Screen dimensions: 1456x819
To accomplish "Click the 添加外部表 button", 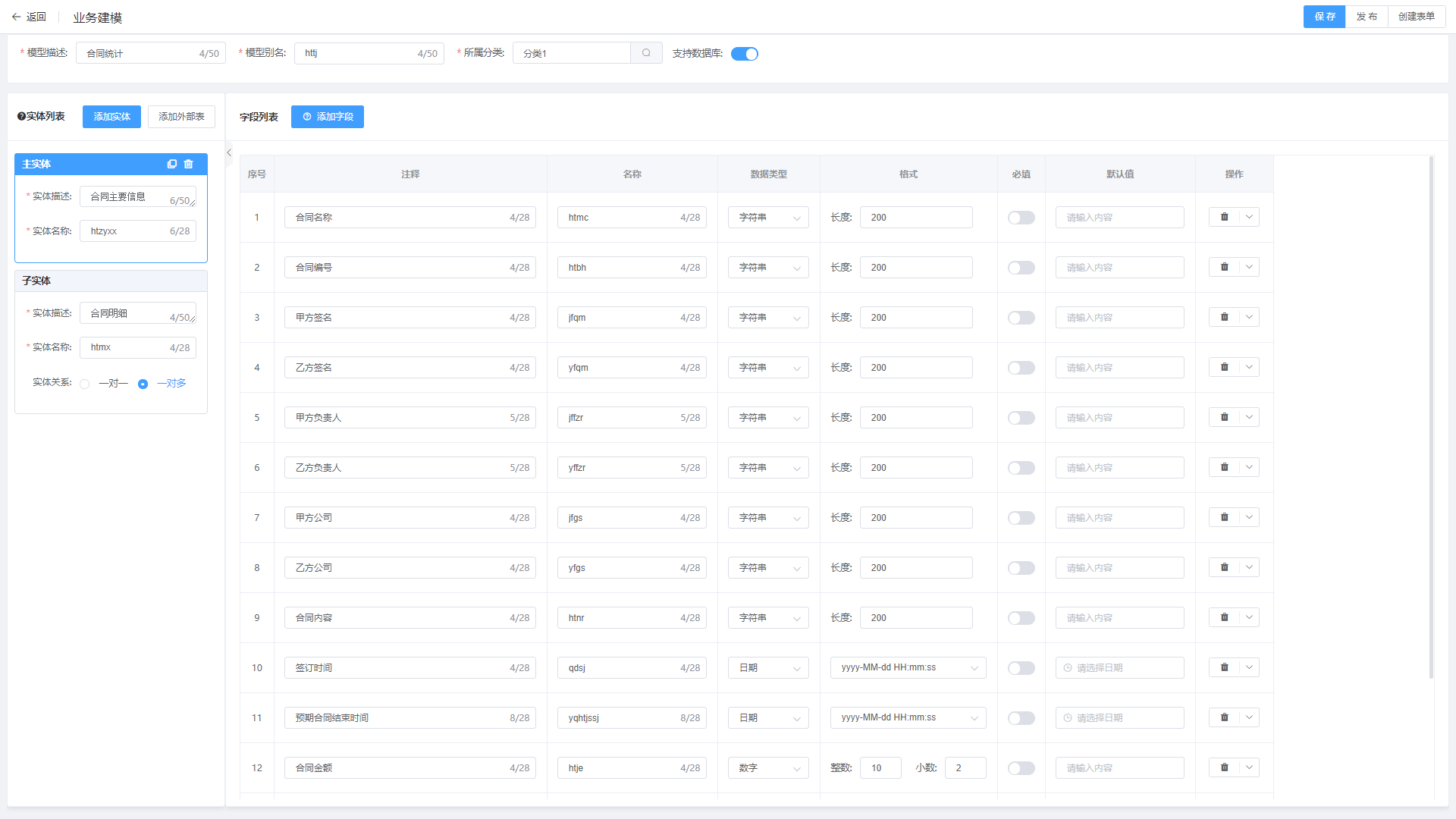I will 181,117.
